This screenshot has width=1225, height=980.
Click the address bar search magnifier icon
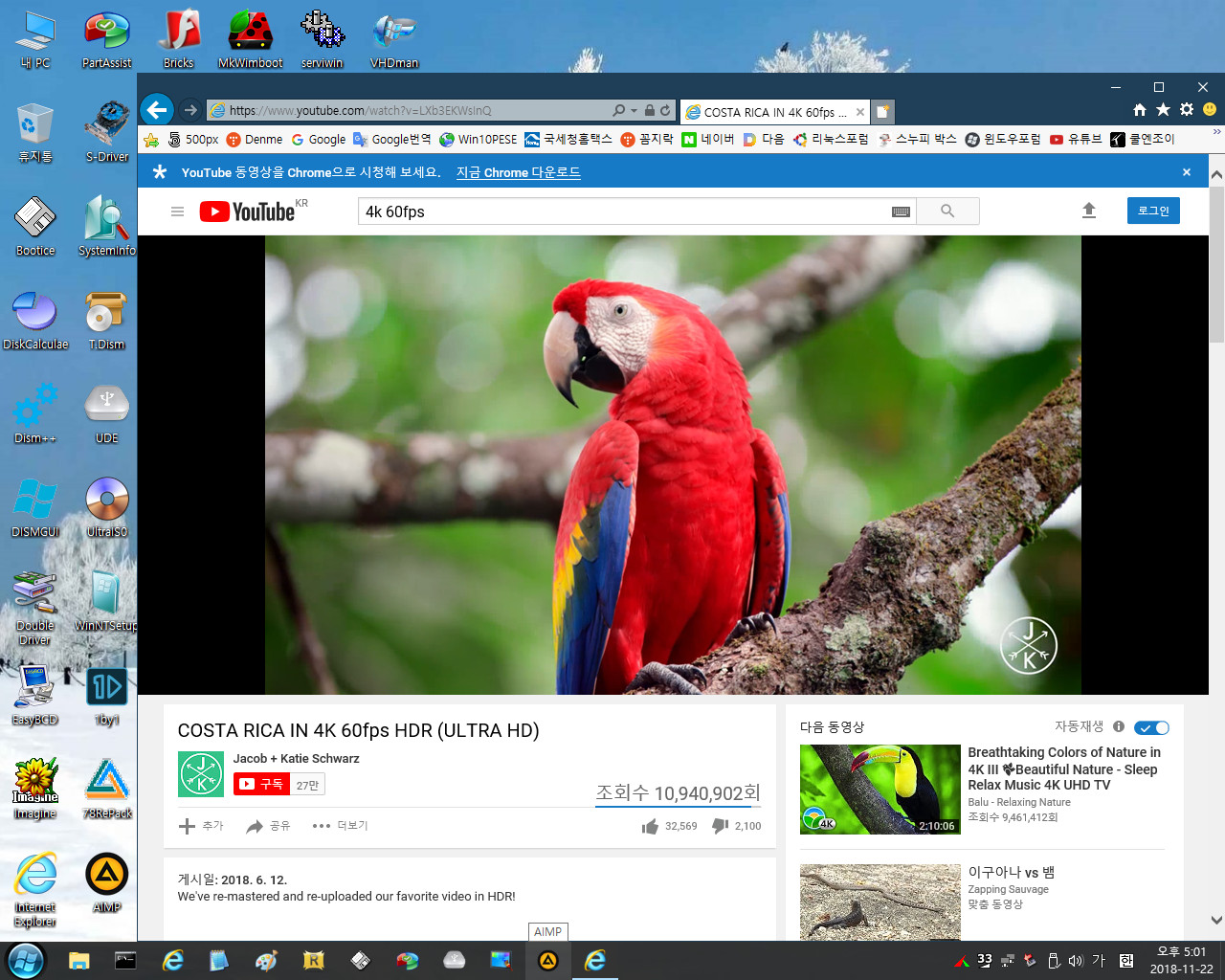619,110
